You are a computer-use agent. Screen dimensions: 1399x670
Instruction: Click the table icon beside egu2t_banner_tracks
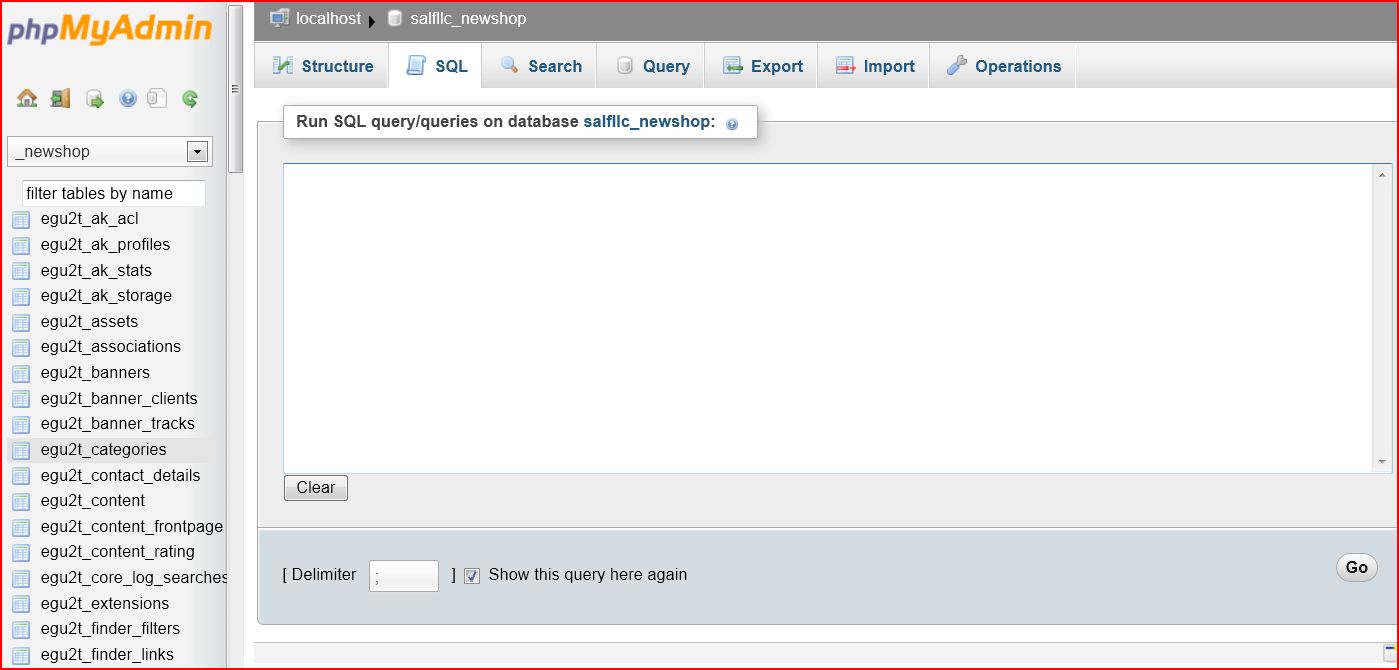coord(21,424)
